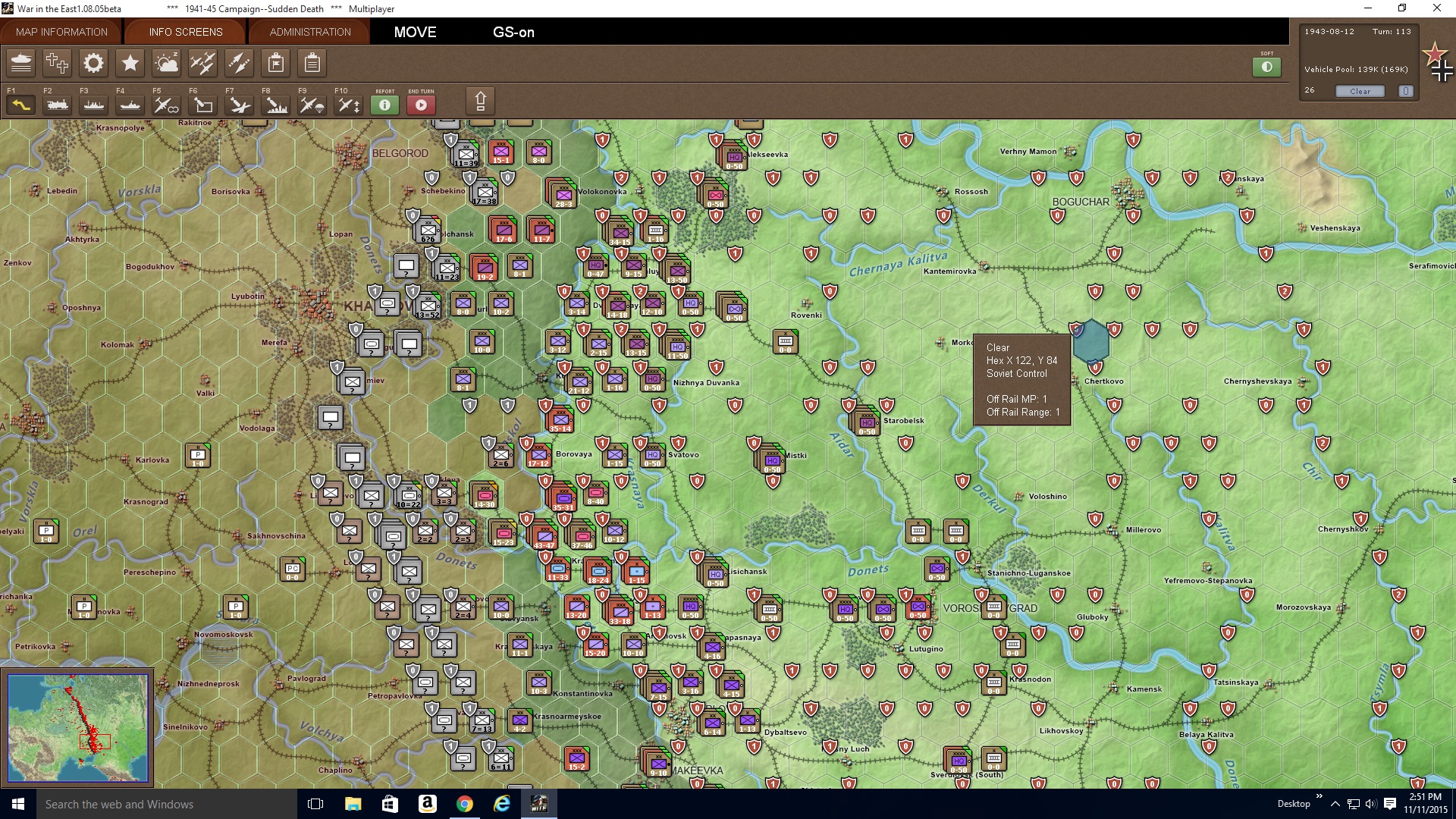Switch to the INFO SCREENS tab
The image size is (1456, 819).
186,32
